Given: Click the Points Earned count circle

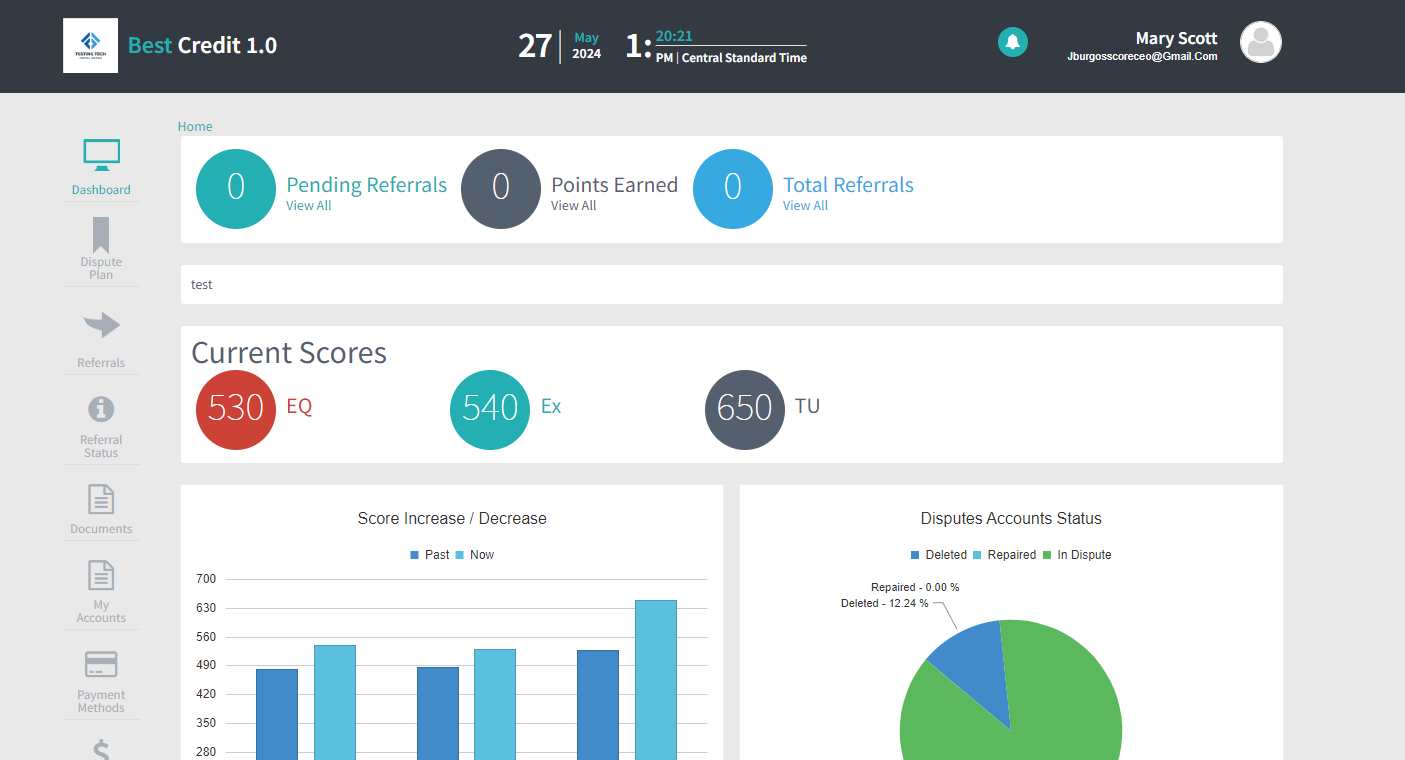Looking at the screenshot, I should pyautogui.click(x=501, y=189).
